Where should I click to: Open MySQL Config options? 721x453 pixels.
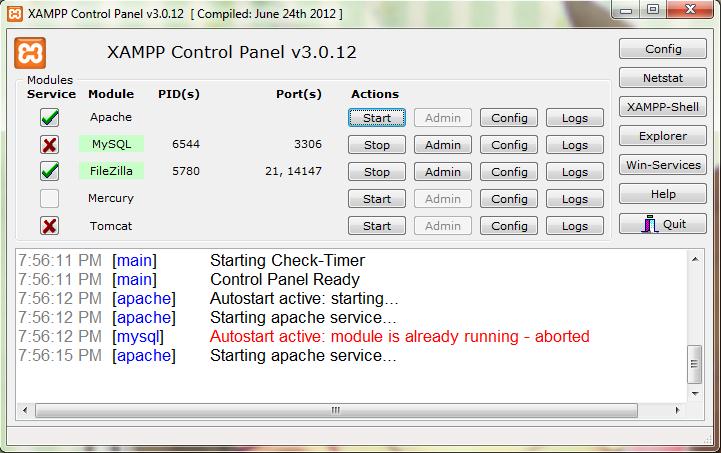coord(509,145)
